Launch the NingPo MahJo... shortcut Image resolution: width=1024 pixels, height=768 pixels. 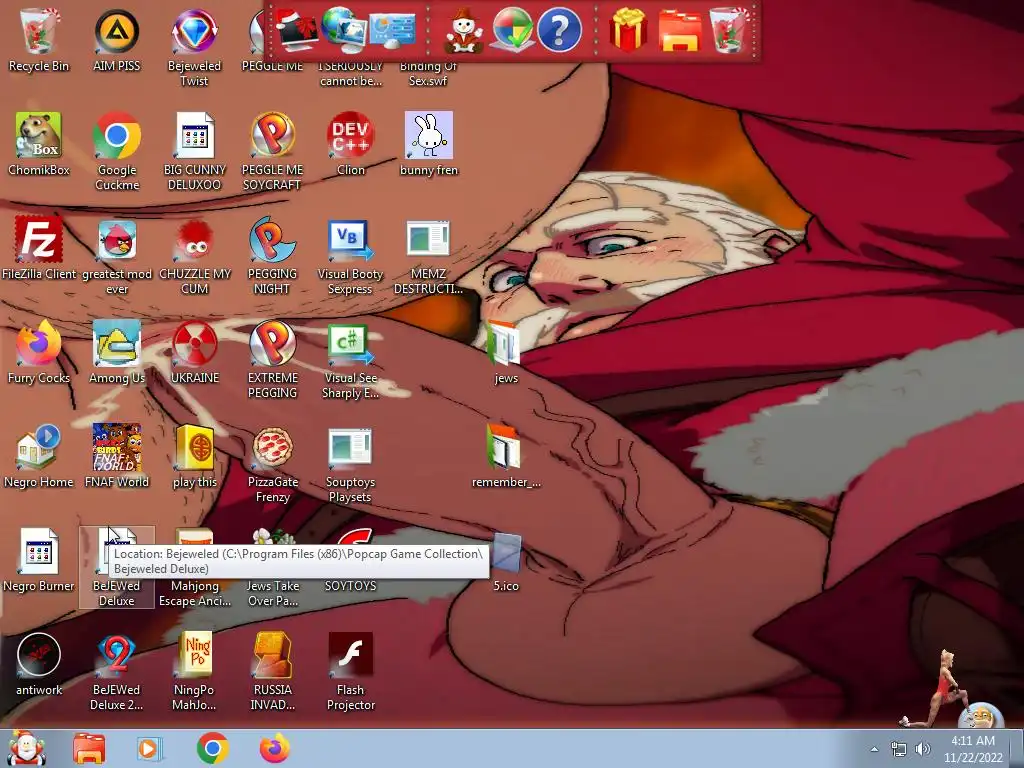click(x=194, y=671)
